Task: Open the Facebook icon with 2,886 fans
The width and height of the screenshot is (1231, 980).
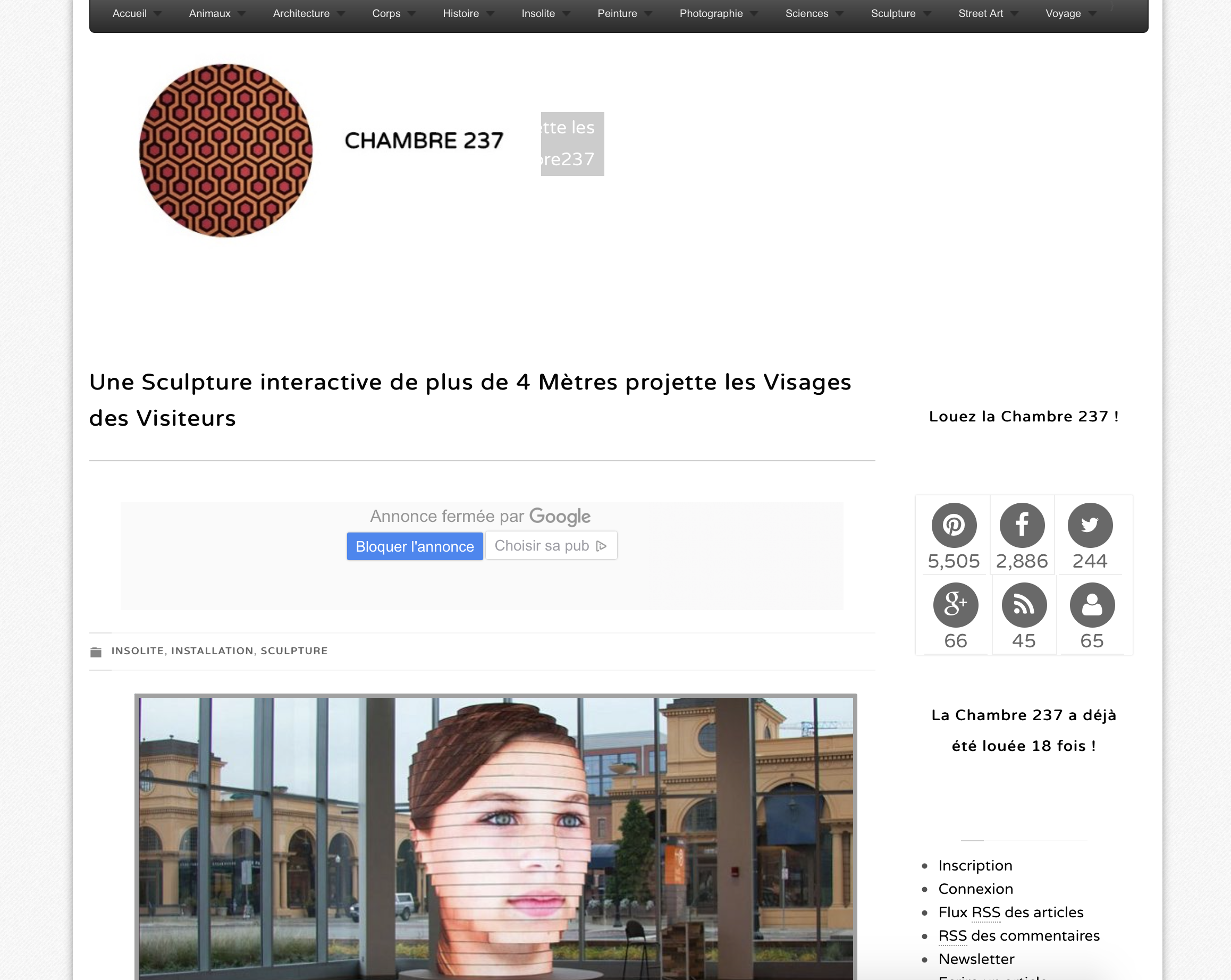Action: [1022, 525]
